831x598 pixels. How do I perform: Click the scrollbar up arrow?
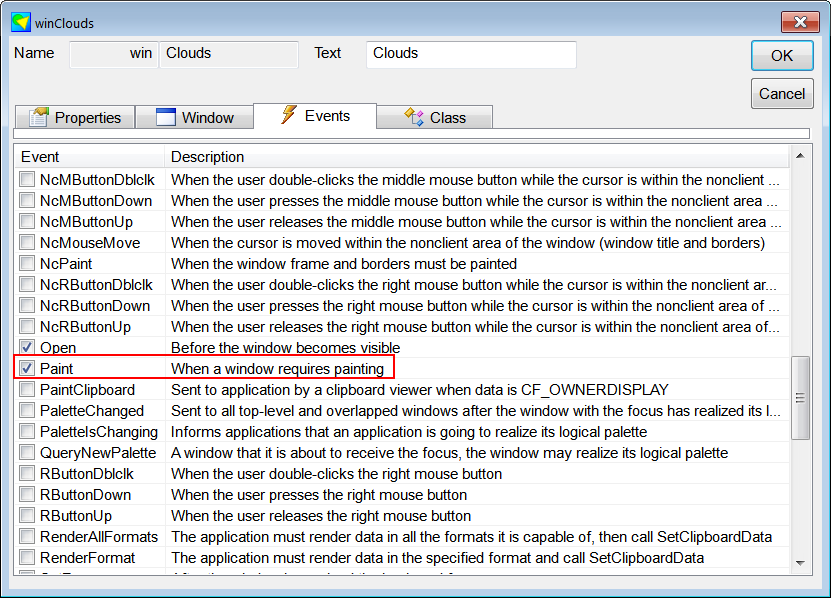pyautogui.click(x=800, y=156)
